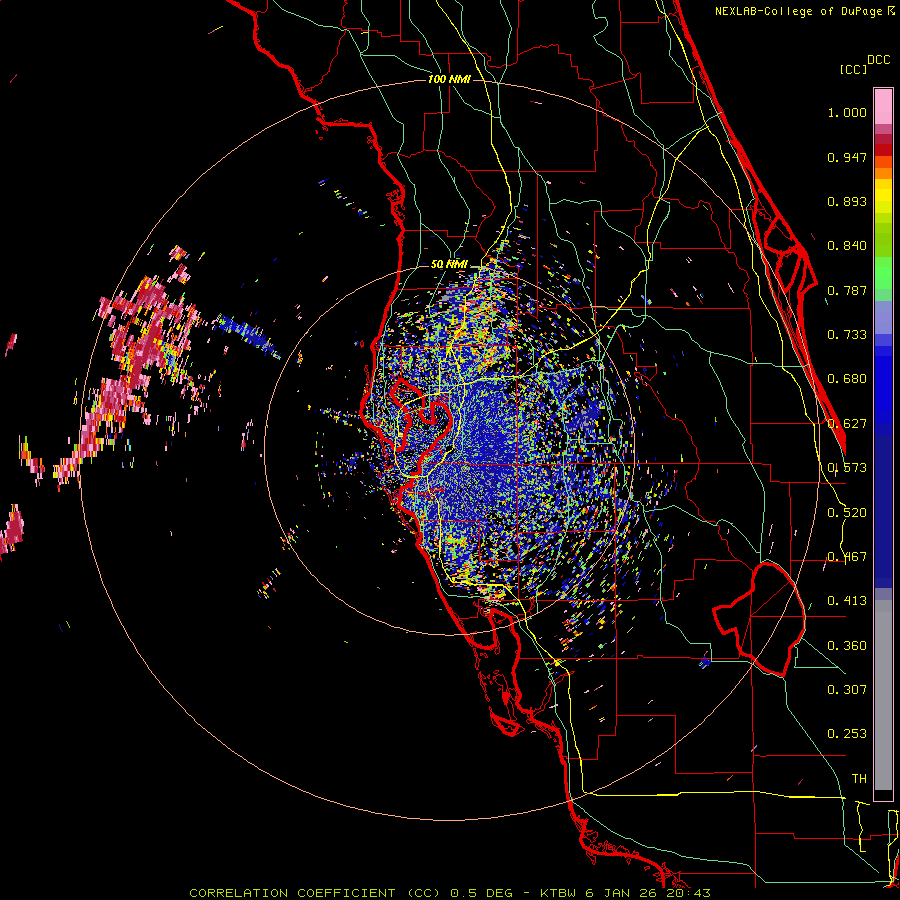Screen dimensions: 900x900
Task: Click the 0.413 color scale value
Action: point(847,601)
